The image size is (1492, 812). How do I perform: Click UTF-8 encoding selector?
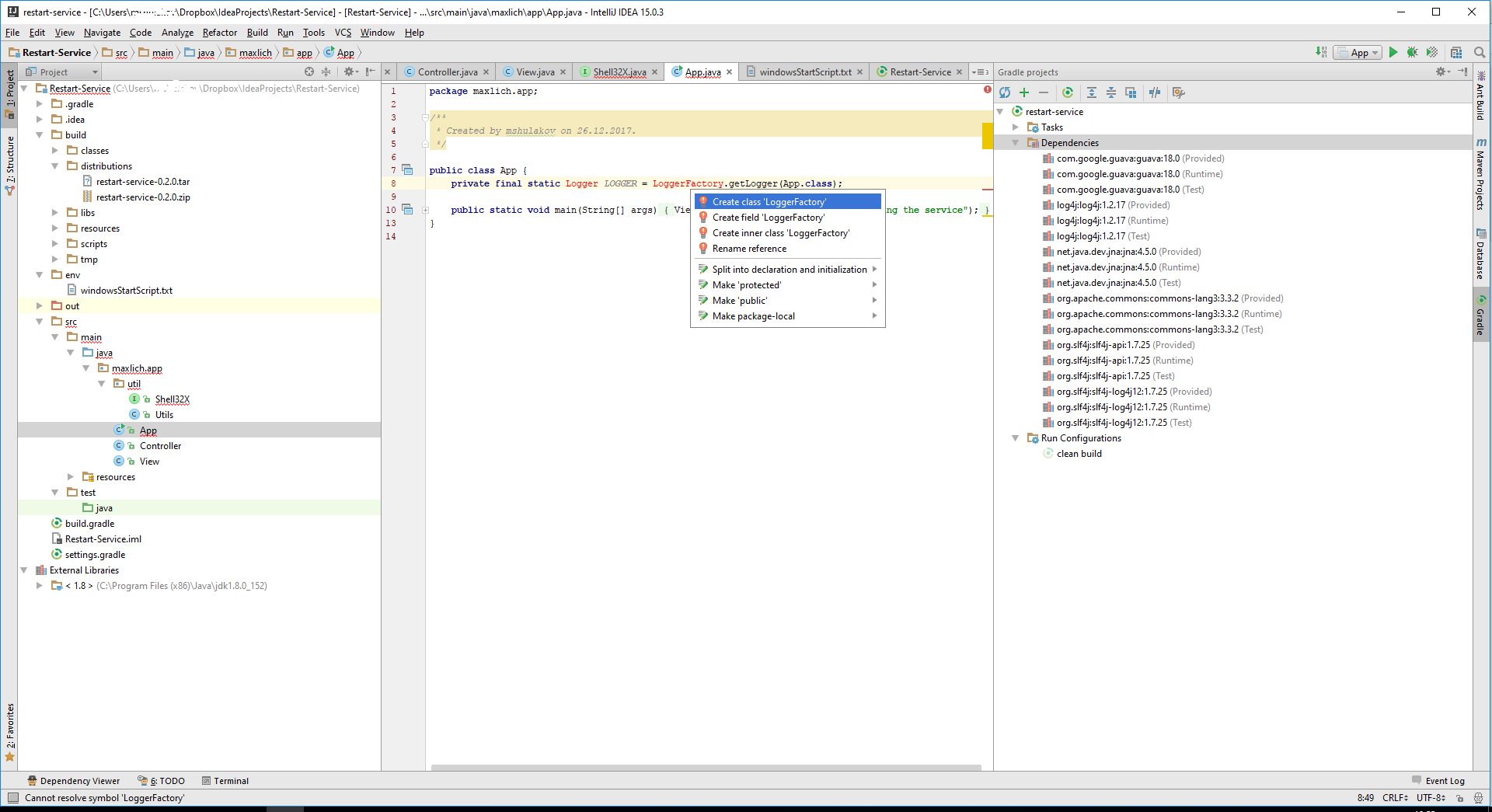[x=1431, y=798]
